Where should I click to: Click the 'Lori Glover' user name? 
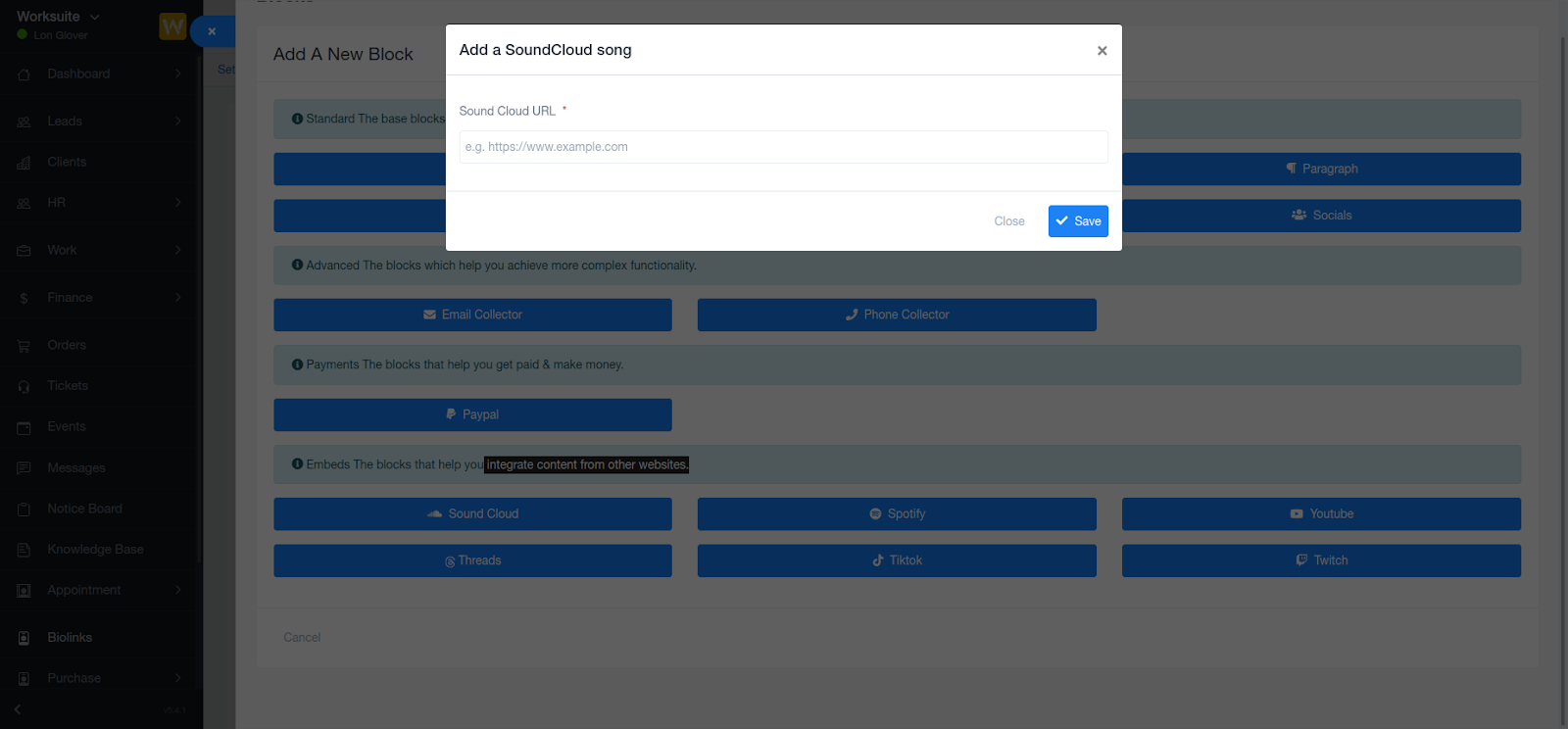(x=61, y=35)
